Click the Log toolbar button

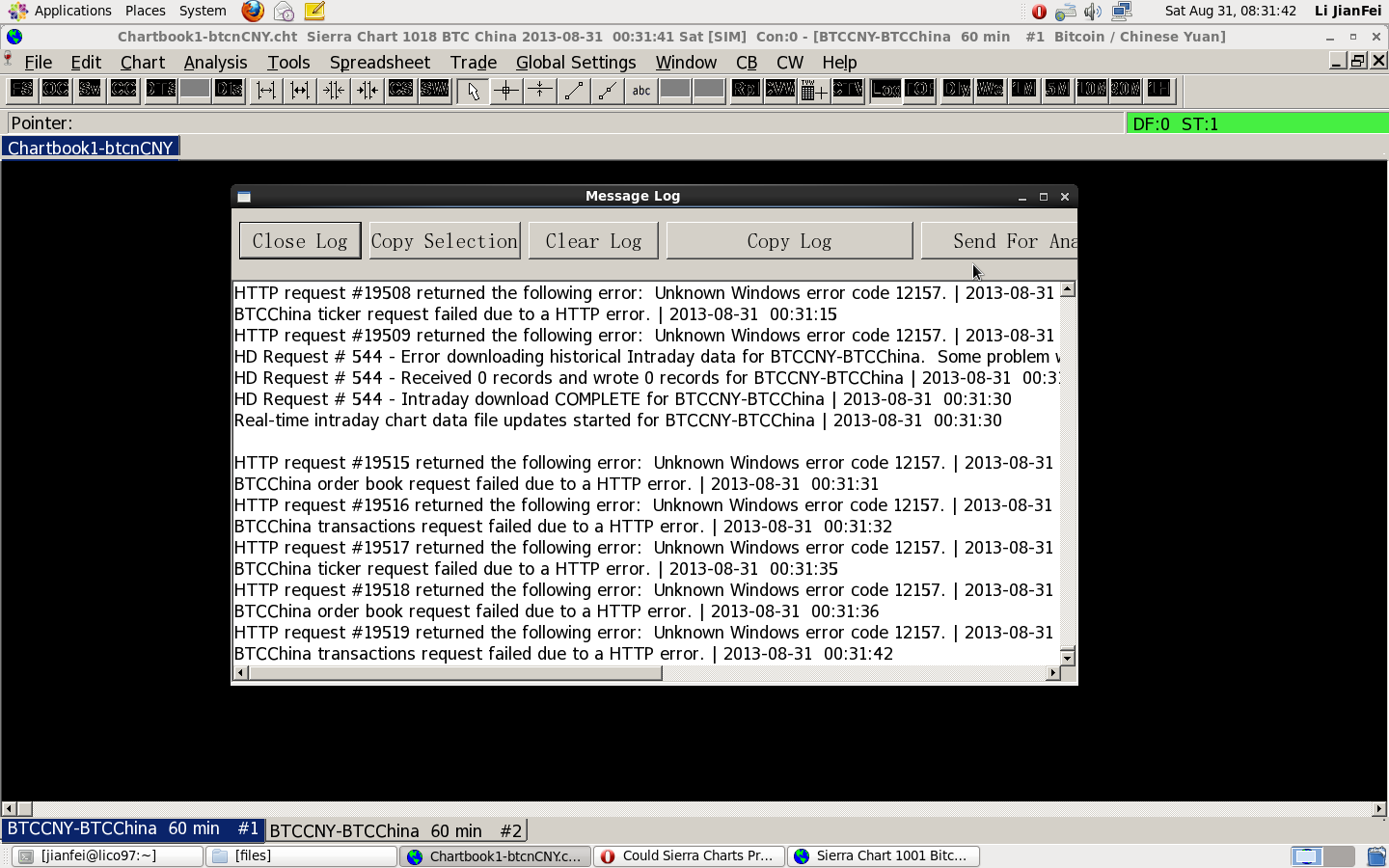[885, 90]
